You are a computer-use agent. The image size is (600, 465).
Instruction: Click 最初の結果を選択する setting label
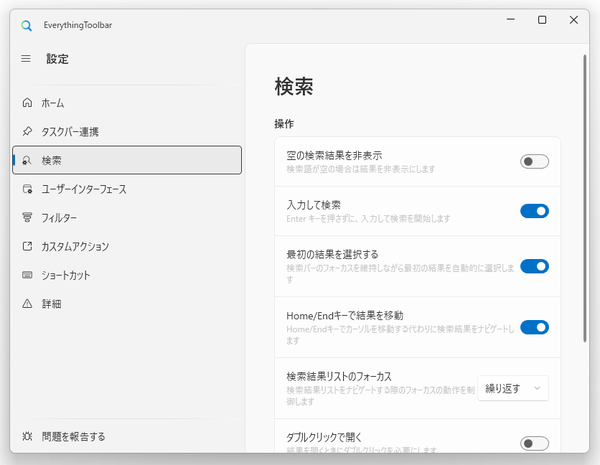tap(332, 255)
